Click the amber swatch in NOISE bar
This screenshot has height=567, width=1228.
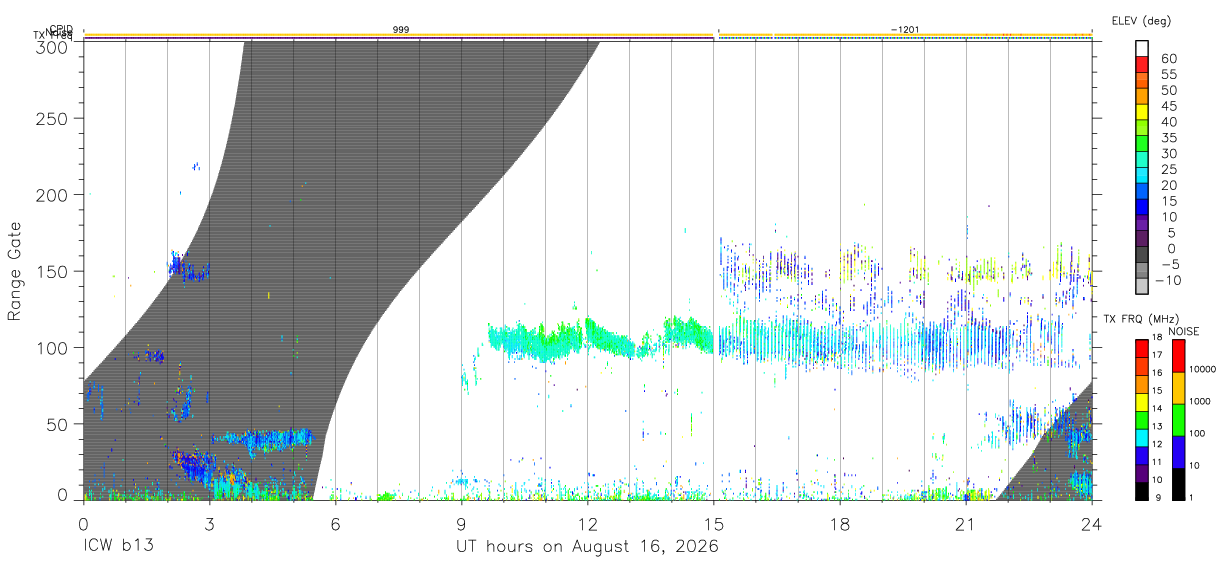pos(1178,387)
